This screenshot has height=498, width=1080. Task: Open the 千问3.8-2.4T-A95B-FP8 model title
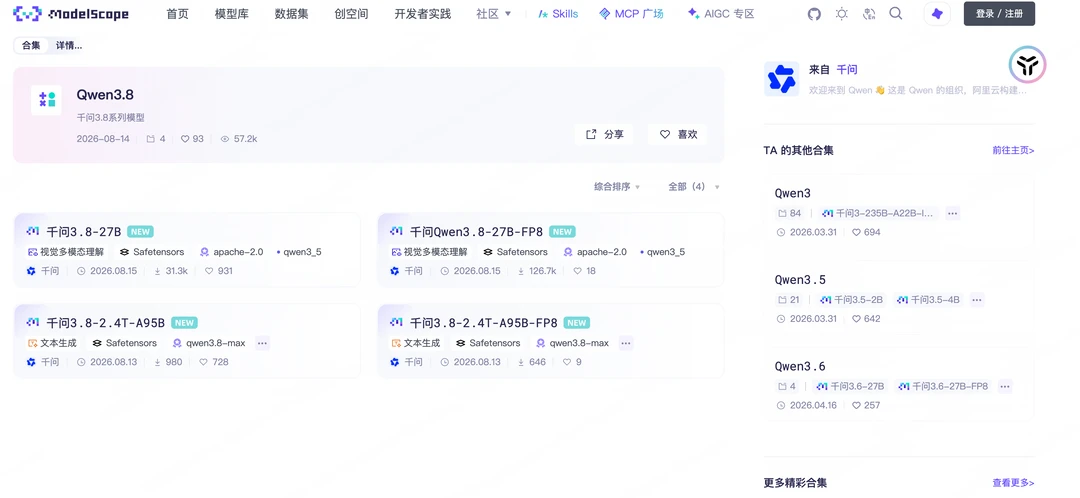click(484, 322)
